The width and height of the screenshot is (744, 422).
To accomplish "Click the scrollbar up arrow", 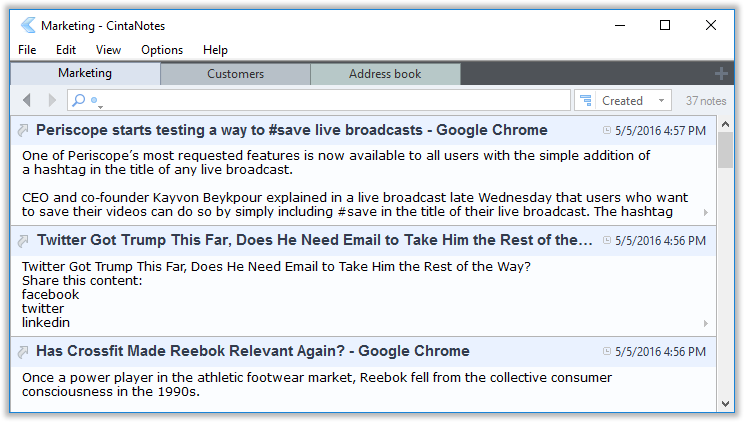I will coord(725,124).
